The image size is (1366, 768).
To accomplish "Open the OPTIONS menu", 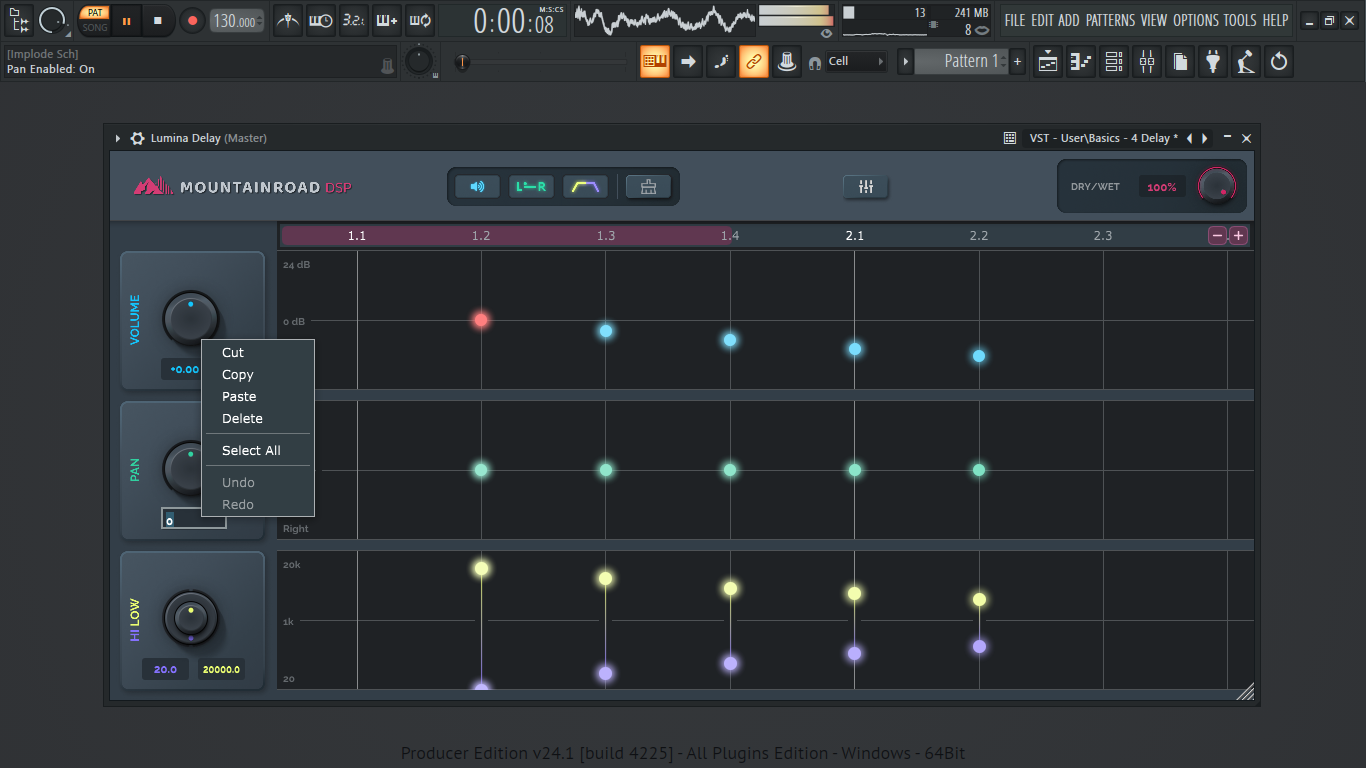I will tap(1196, 20).
